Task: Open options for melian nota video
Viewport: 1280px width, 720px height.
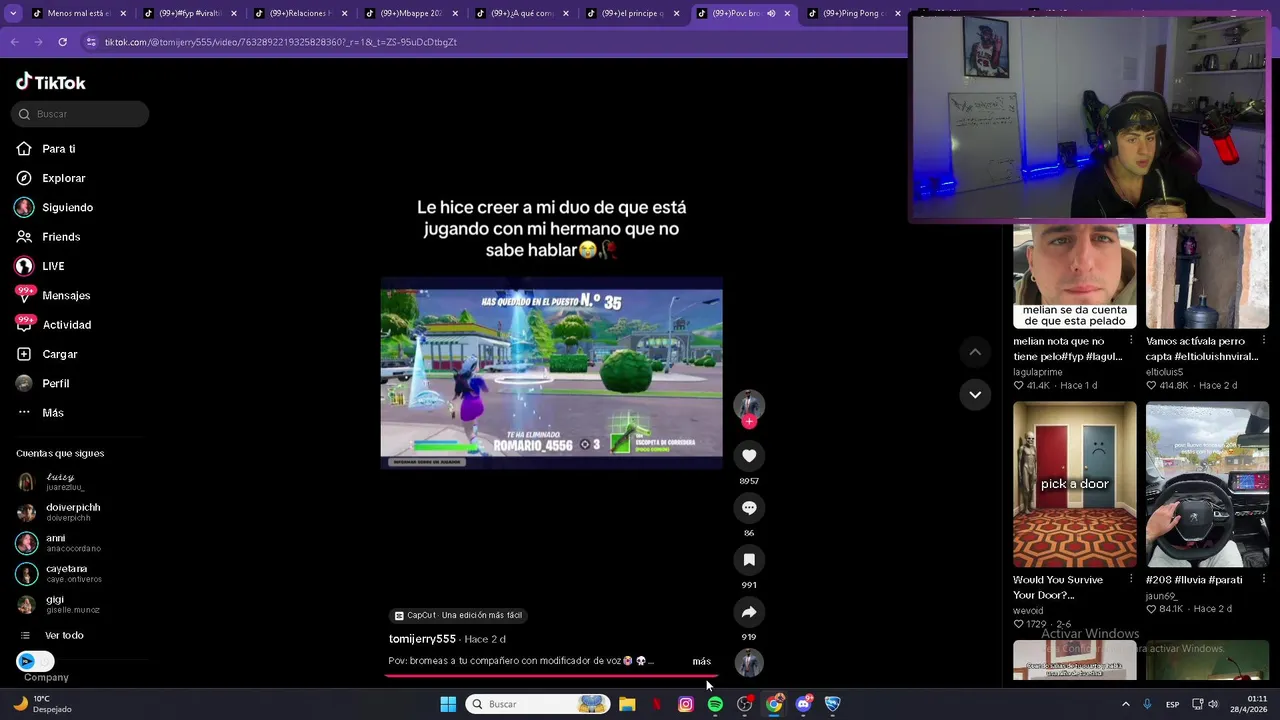Action: click(x=1131, y=341)
